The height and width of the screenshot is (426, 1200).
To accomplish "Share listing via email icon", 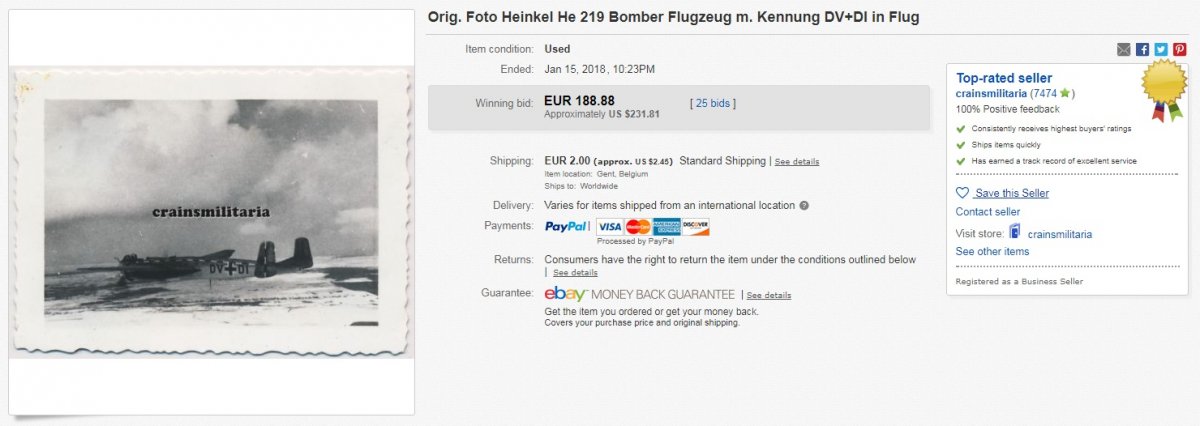I will pos(1124,49).
